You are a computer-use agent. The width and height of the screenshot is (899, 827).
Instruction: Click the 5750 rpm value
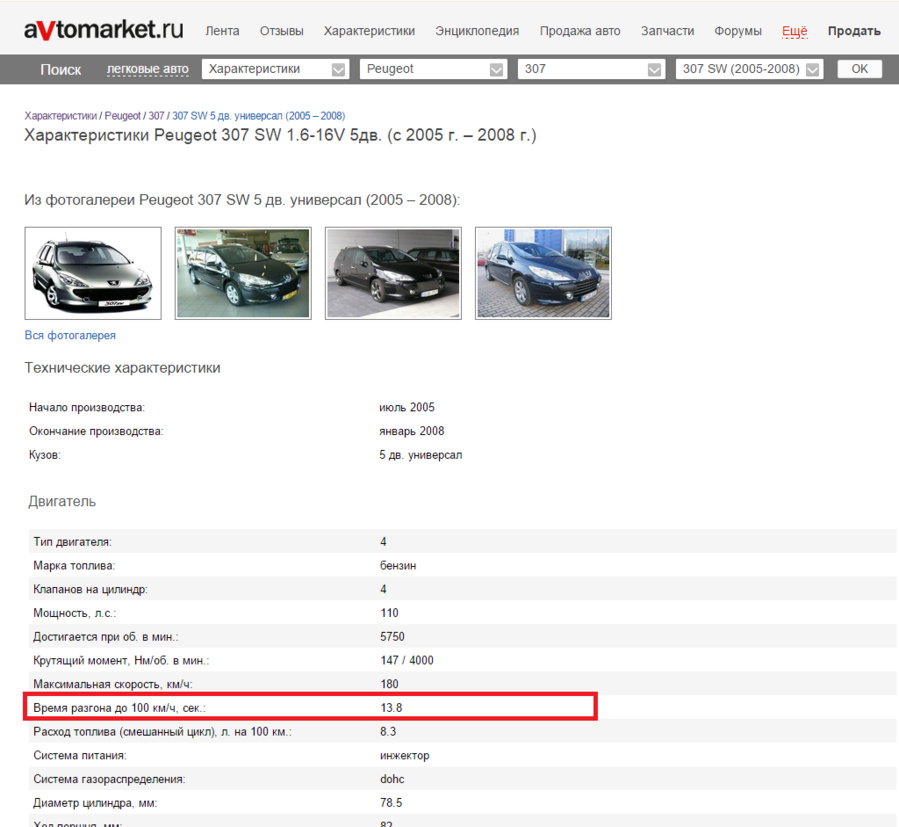point(392,637)
